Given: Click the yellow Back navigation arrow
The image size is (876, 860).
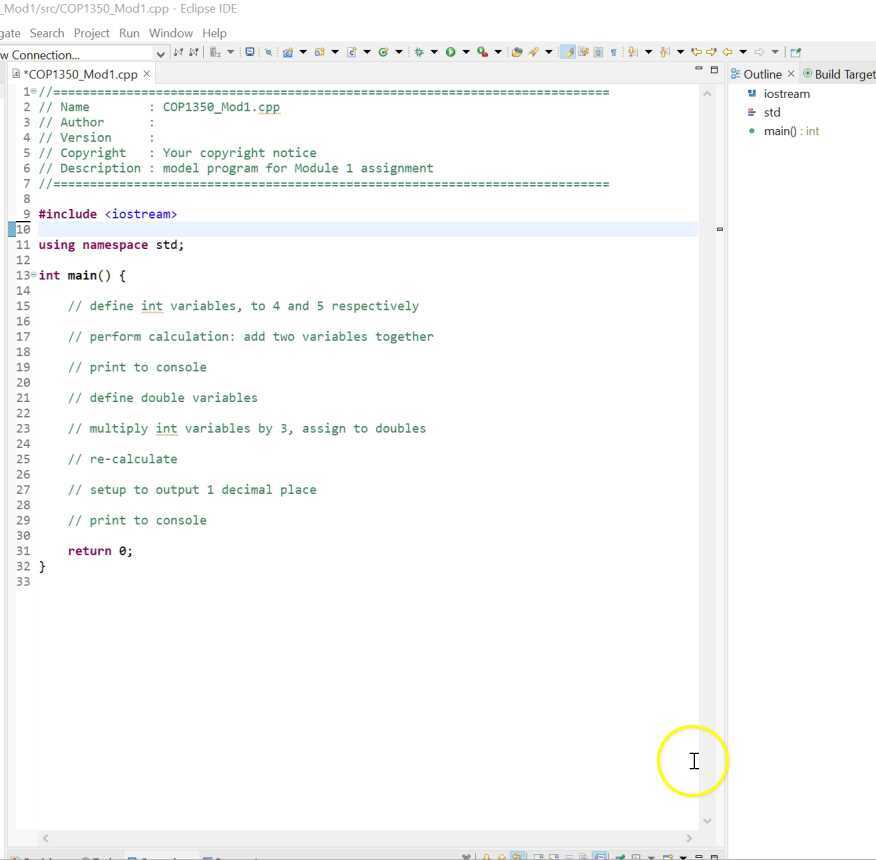Looking at the screenshot, I should (x=728, y=52).
